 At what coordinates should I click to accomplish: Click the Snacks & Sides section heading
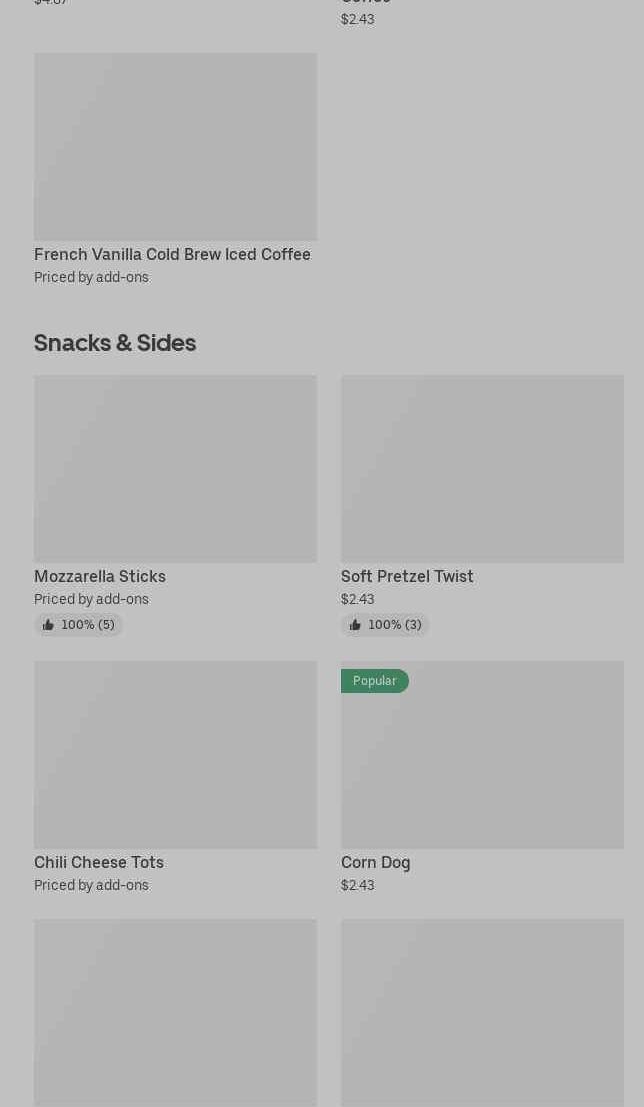tap(115, 343)
